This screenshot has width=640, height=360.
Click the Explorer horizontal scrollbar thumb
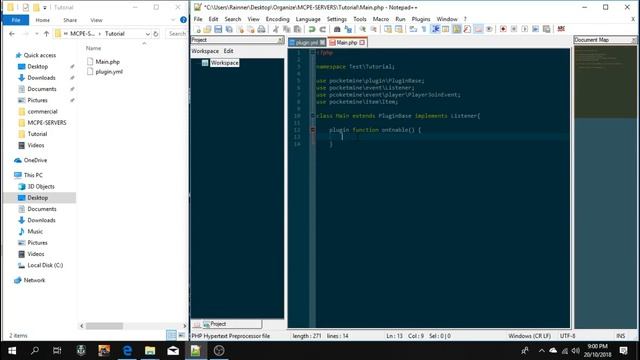click(104, 326)
